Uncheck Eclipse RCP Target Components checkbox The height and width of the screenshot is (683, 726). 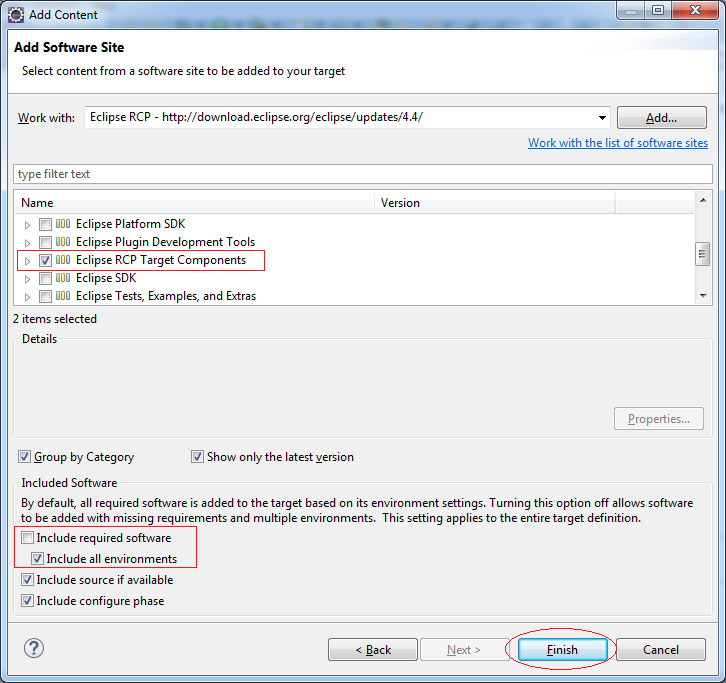[45, 260]
